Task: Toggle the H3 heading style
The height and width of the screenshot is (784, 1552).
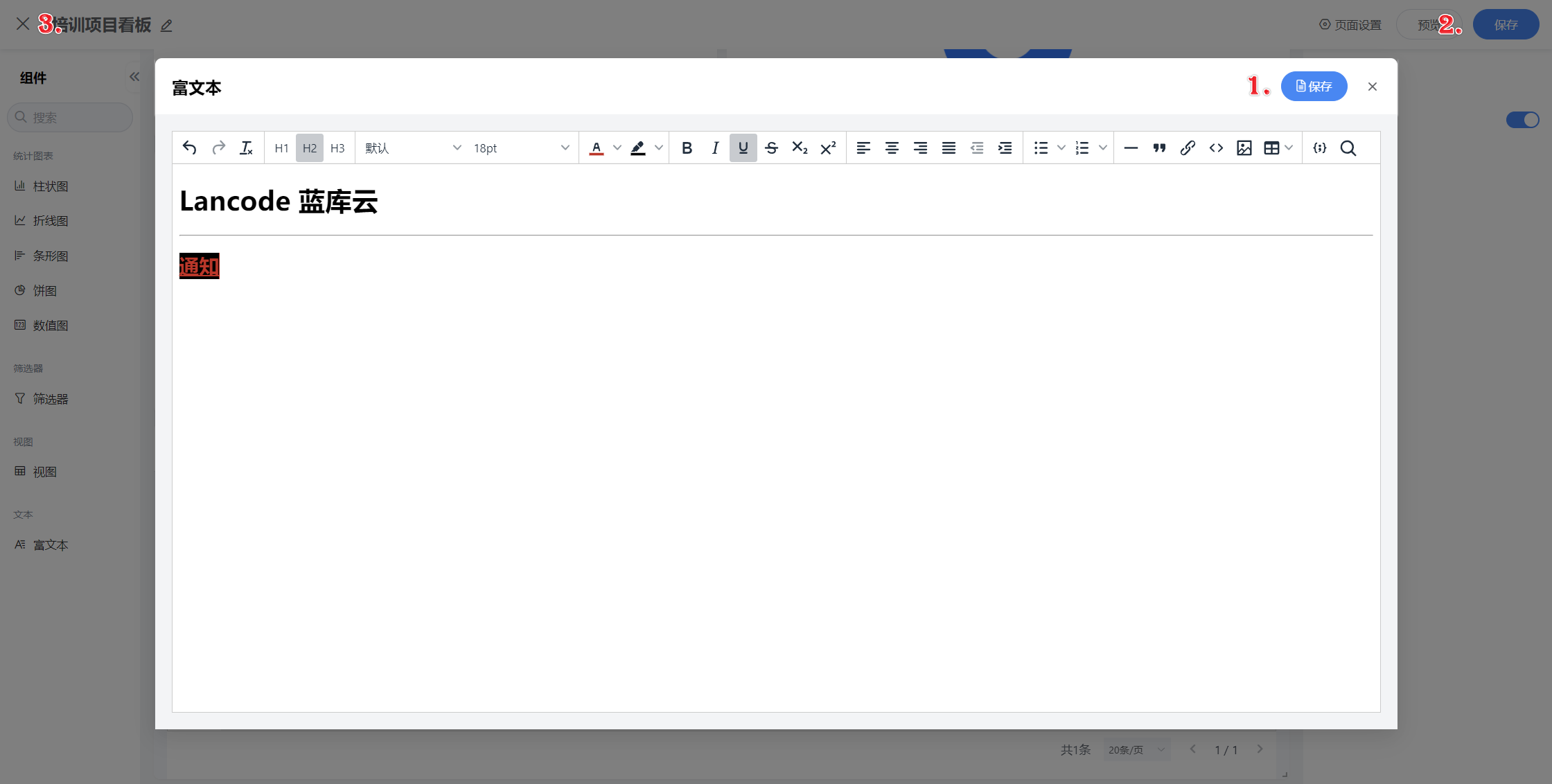Action: (x=337, y=148)
